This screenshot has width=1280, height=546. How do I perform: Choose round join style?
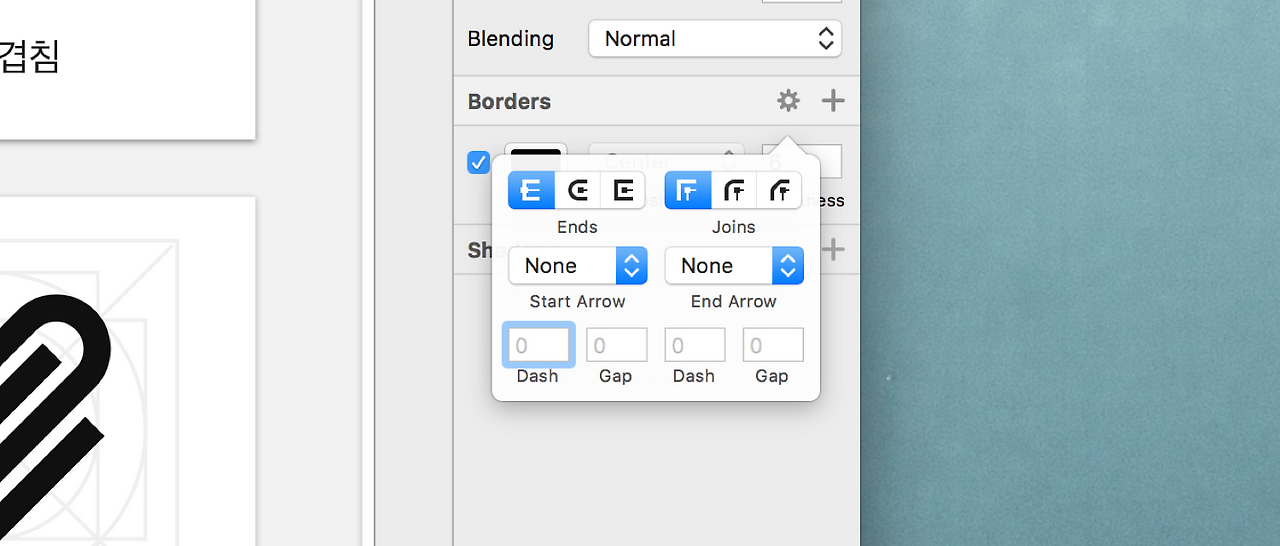click(x=734, y=190)
